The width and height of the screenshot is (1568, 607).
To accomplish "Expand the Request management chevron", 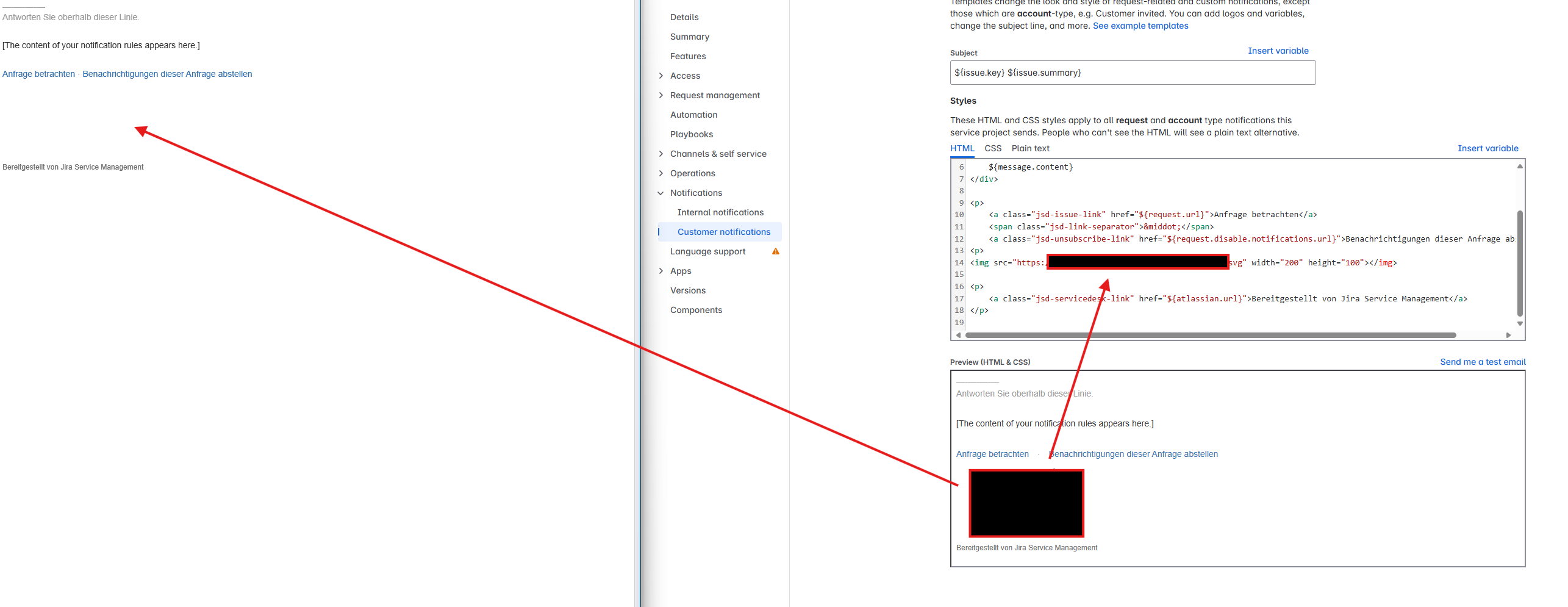I will [661, 95].
